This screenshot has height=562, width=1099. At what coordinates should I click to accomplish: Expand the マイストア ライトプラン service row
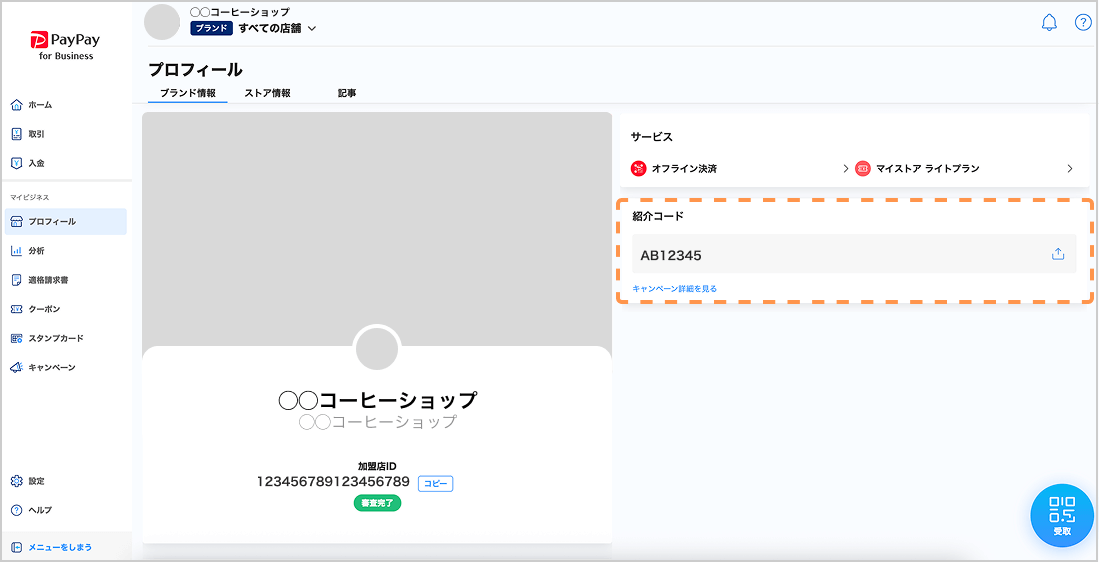[964, 169]
